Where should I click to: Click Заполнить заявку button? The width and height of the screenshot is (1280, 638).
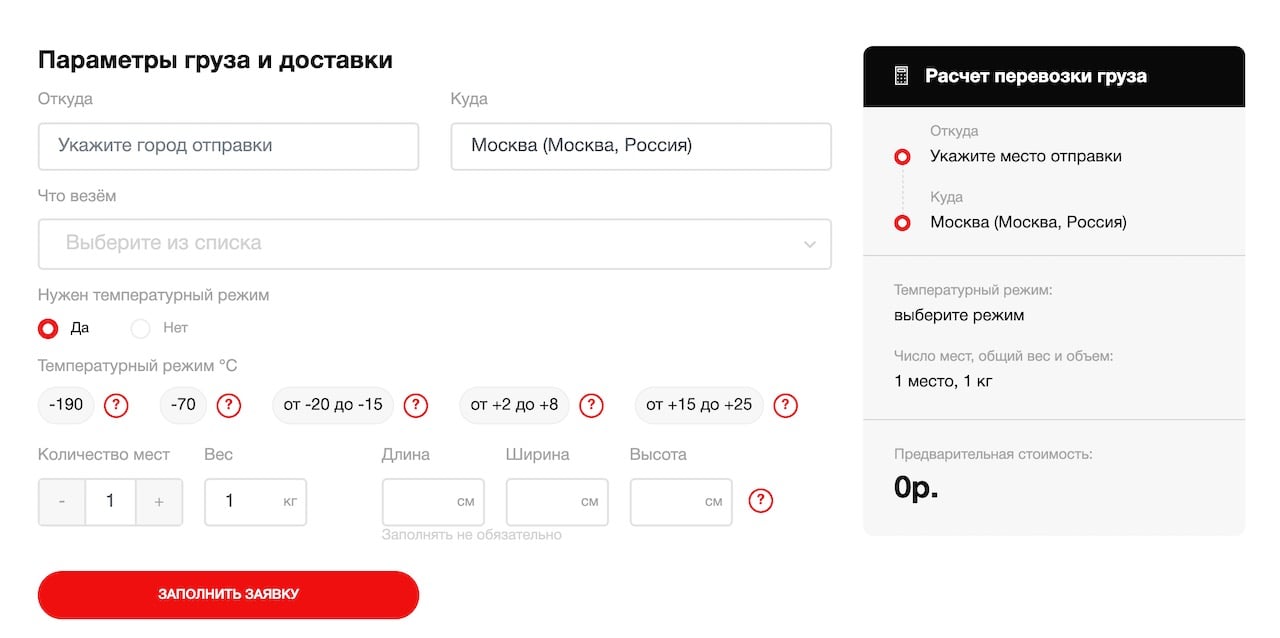click(x=228, y=594)
